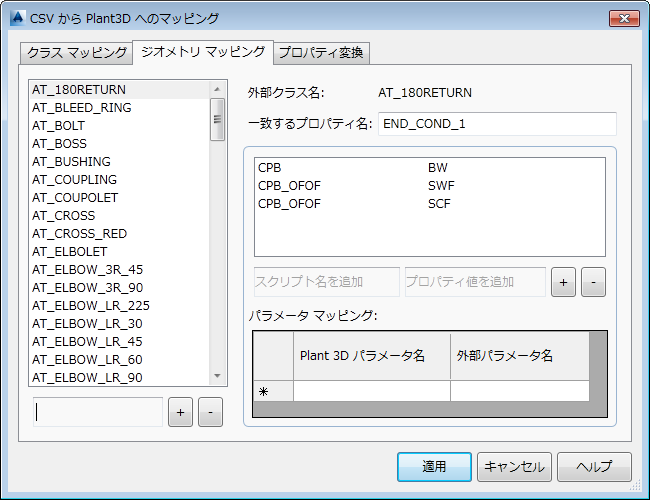Click the new-row asterisk header cell

(273, 391)
